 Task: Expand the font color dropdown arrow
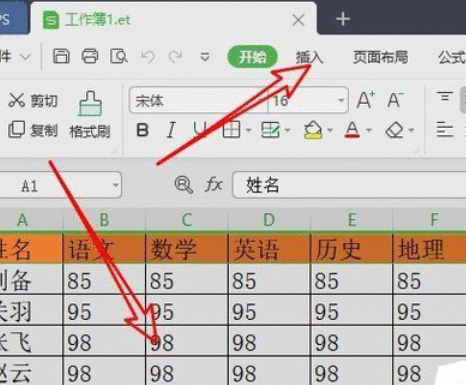(x=369, y=130)
